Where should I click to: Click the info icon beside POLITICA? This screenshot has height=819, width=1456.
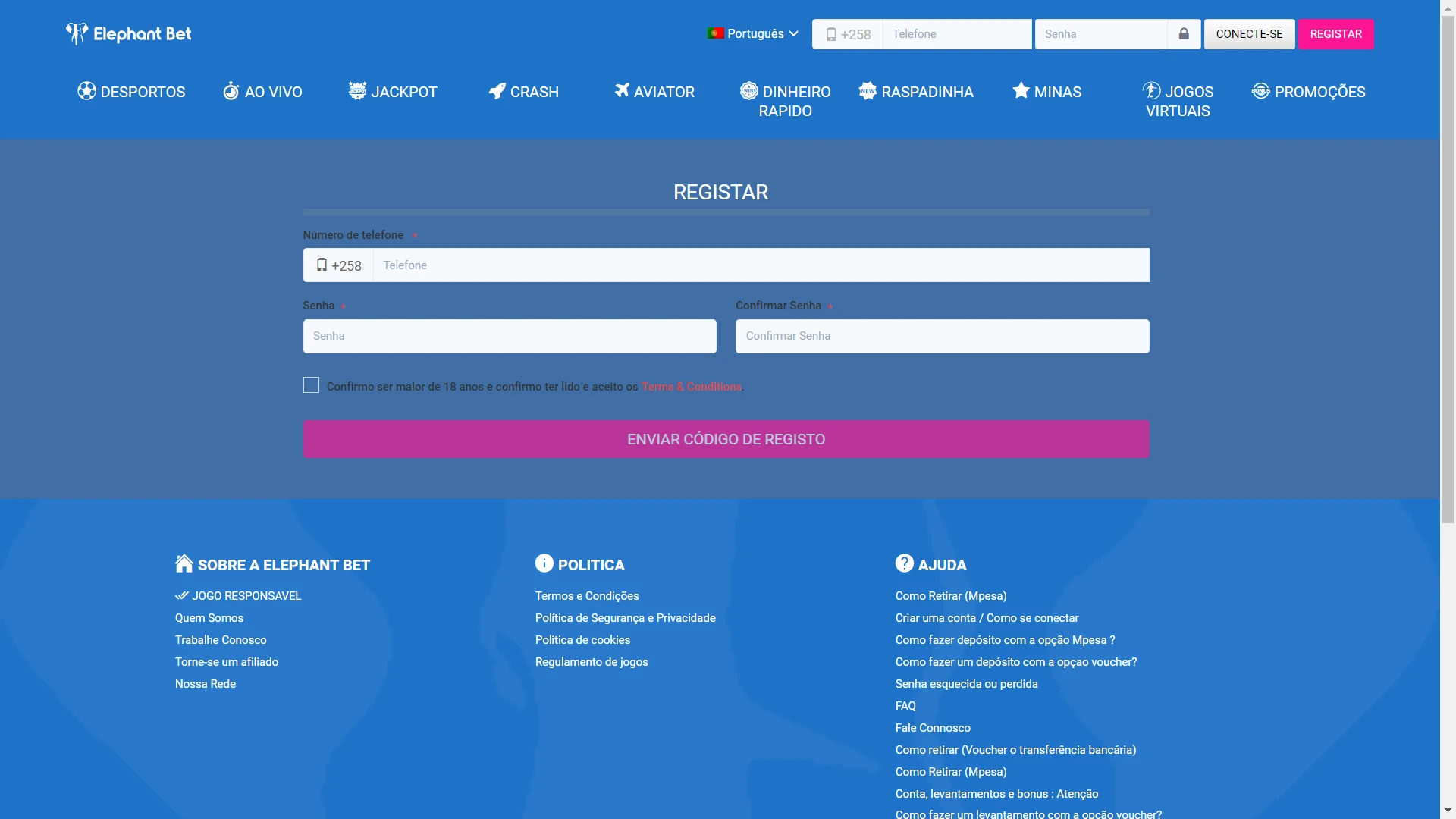(x=544, y=563)
